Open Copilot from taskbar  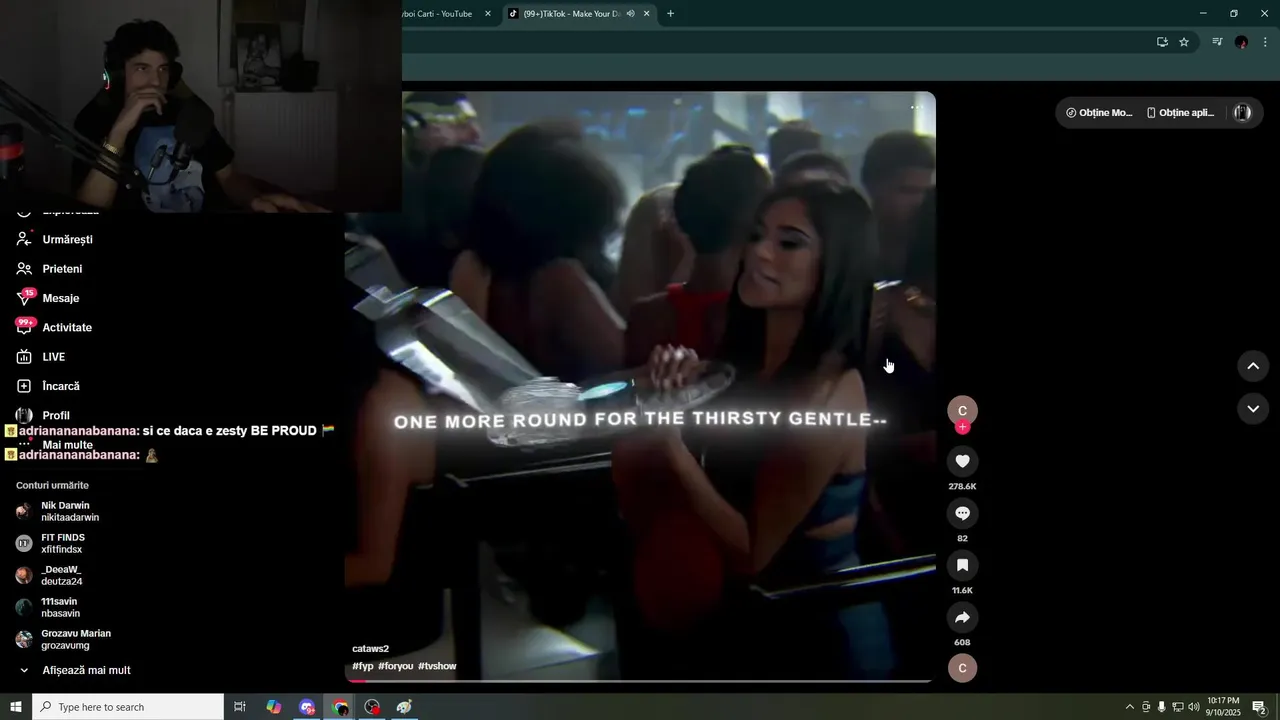(273, 707)
